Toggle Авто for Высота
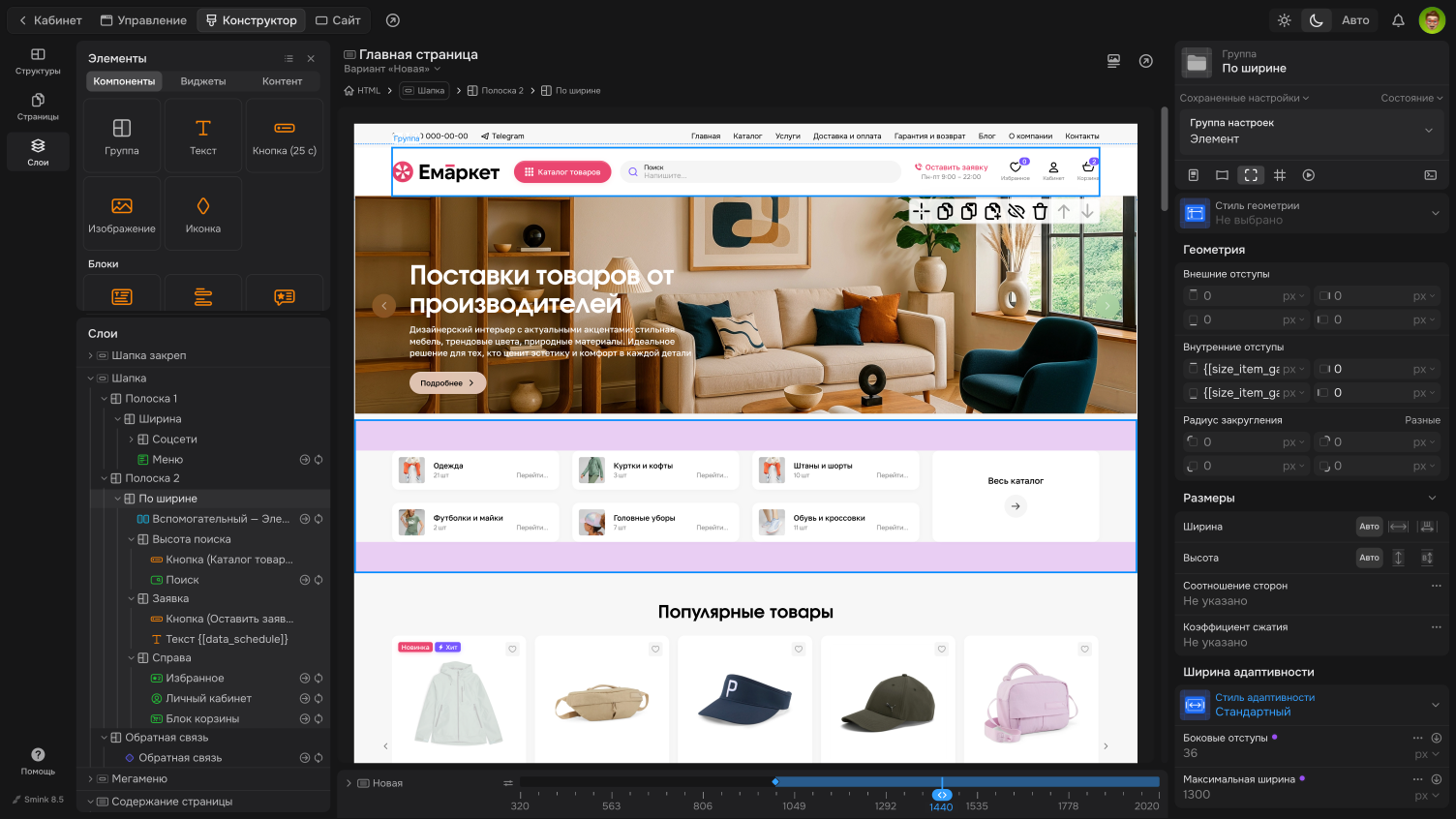The height and width of the screenshot is (819, 1456). coord(1369,558)
